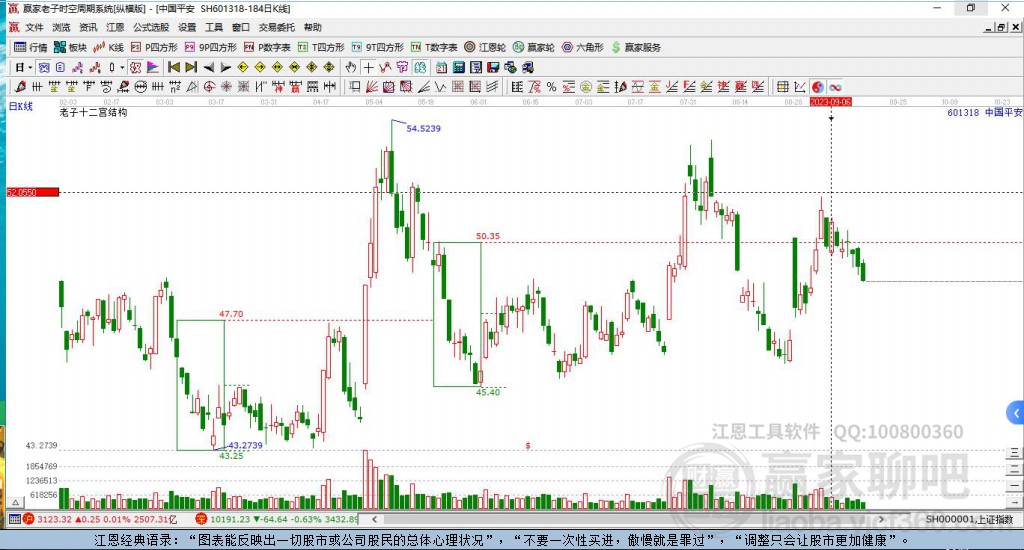Open the 六角形 tool

(583, 47)
